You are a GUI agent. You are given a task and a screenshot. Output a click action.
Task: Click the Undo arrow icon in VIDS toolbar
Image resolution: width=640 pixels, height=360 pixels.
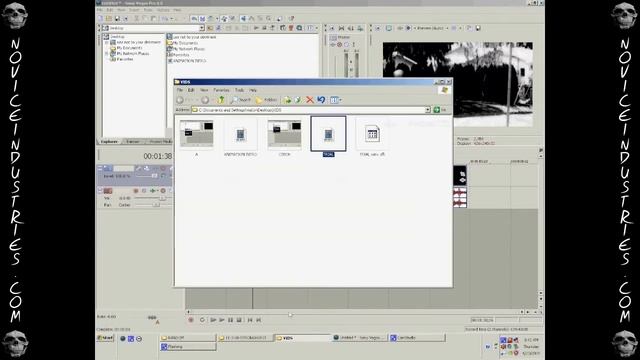coord(321,100)
